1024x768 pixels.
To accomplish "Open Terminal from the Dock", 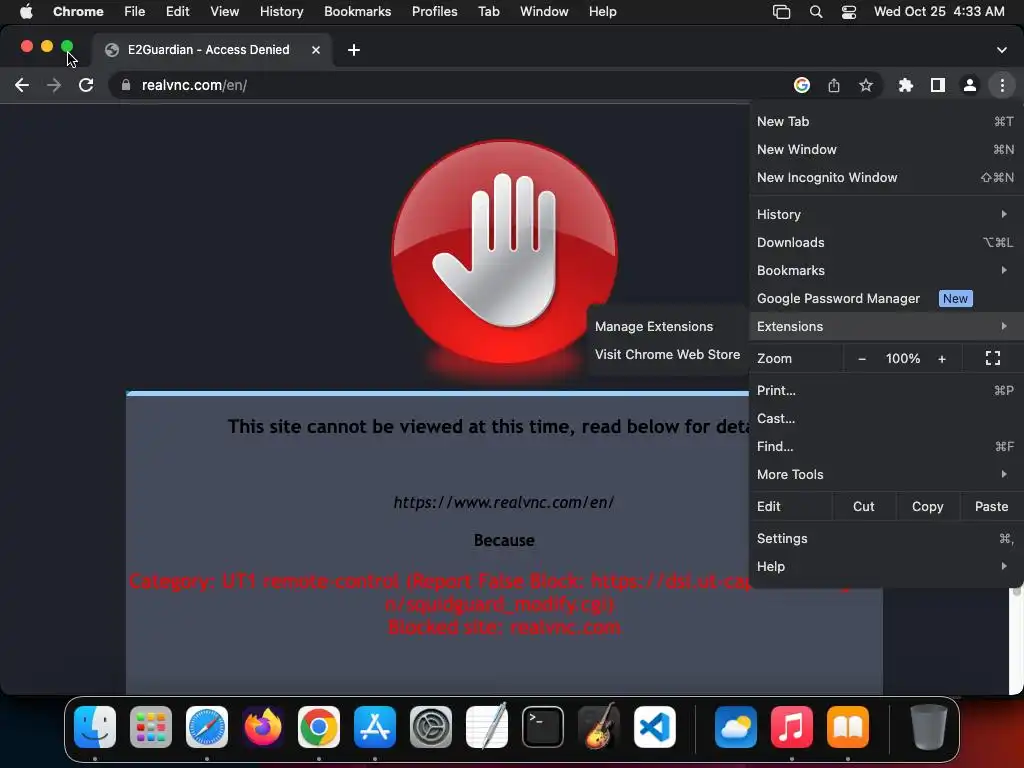I will (x=543, y=727).
